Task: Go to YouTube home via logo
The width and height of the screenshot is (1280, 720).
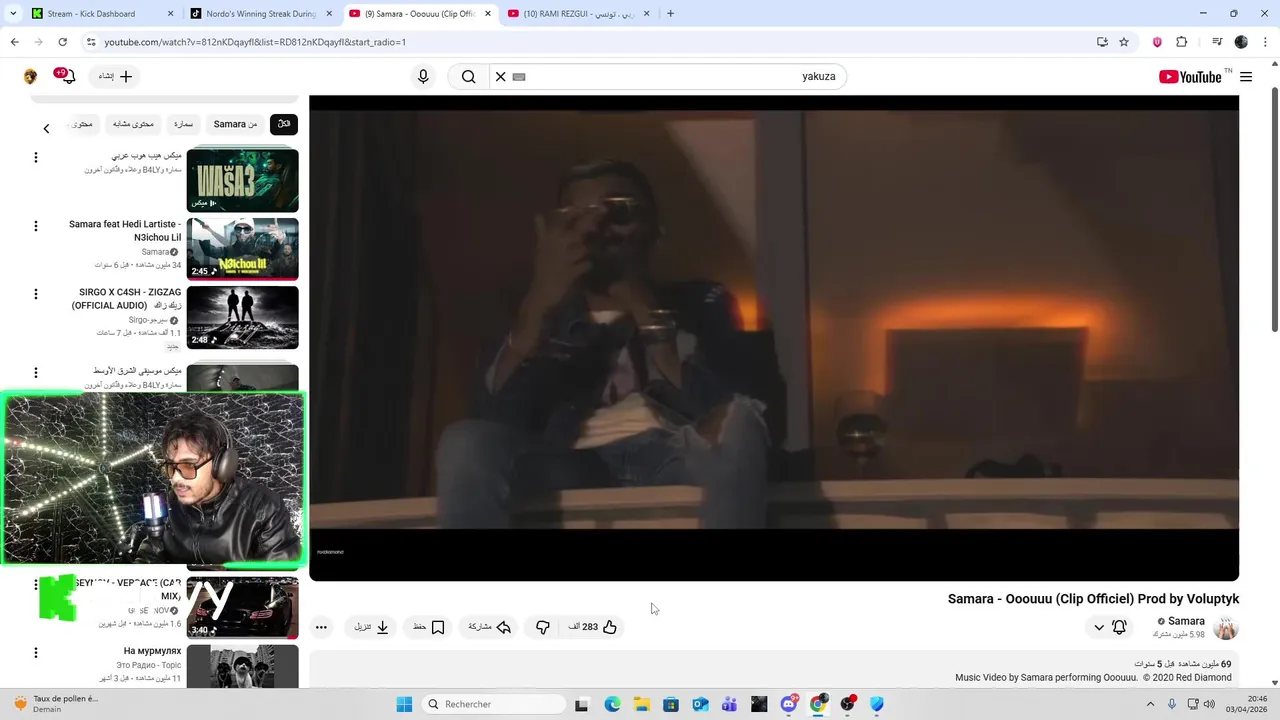Action: (x=1190, y=77)
